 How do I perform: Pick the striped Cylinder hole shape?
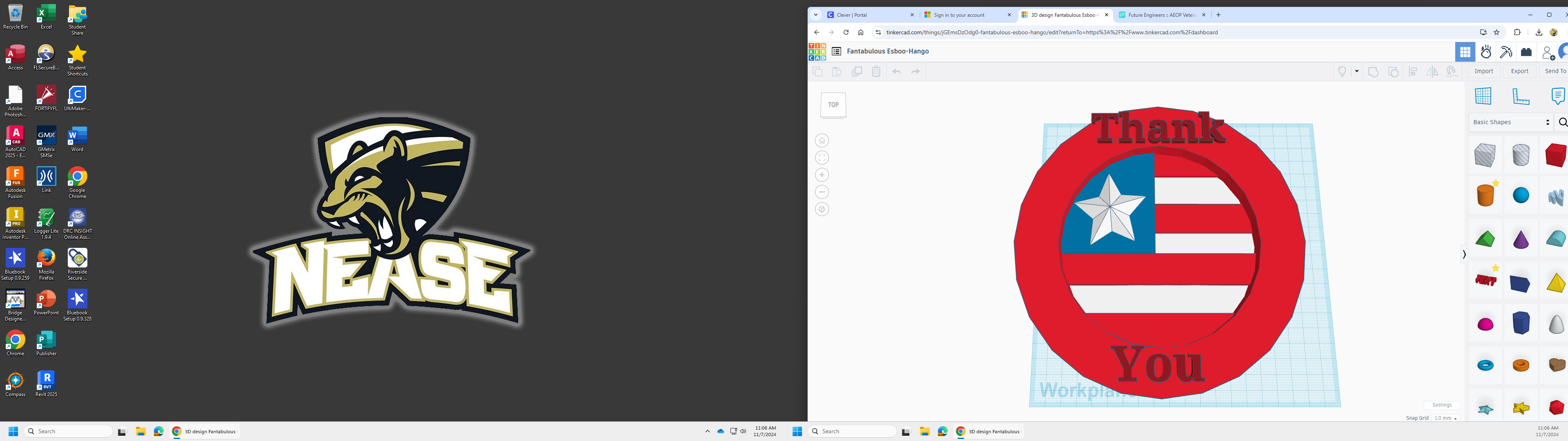[x=1521, y=155]
